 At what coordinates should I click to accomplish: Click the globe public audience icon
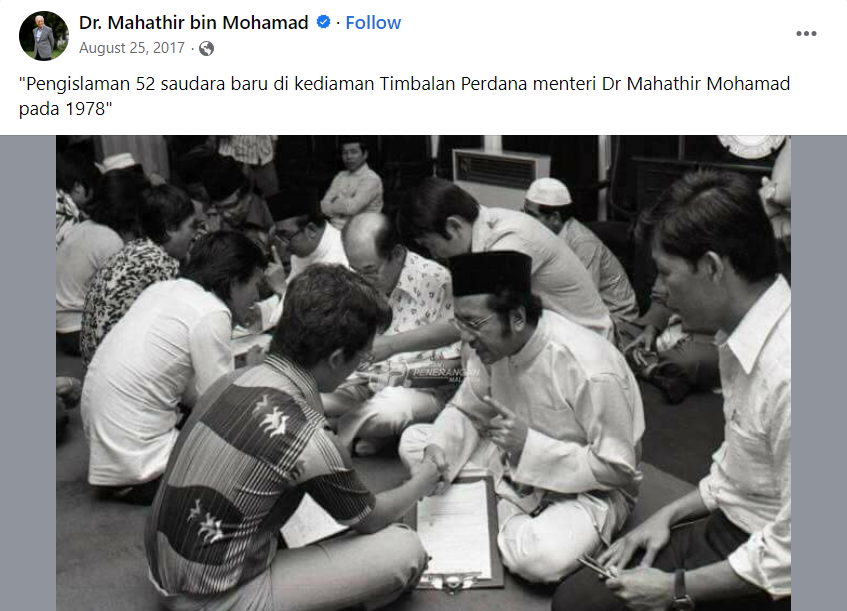(206, 49)
